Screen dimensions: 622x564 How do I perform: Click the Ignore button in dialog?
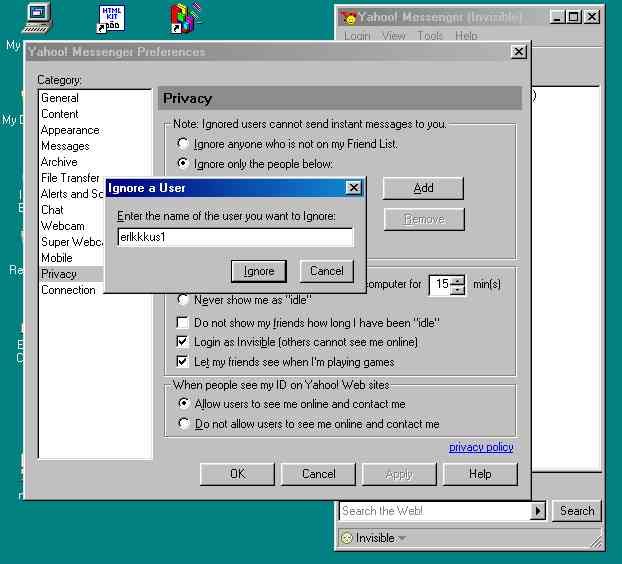click(x=259, y=271)
